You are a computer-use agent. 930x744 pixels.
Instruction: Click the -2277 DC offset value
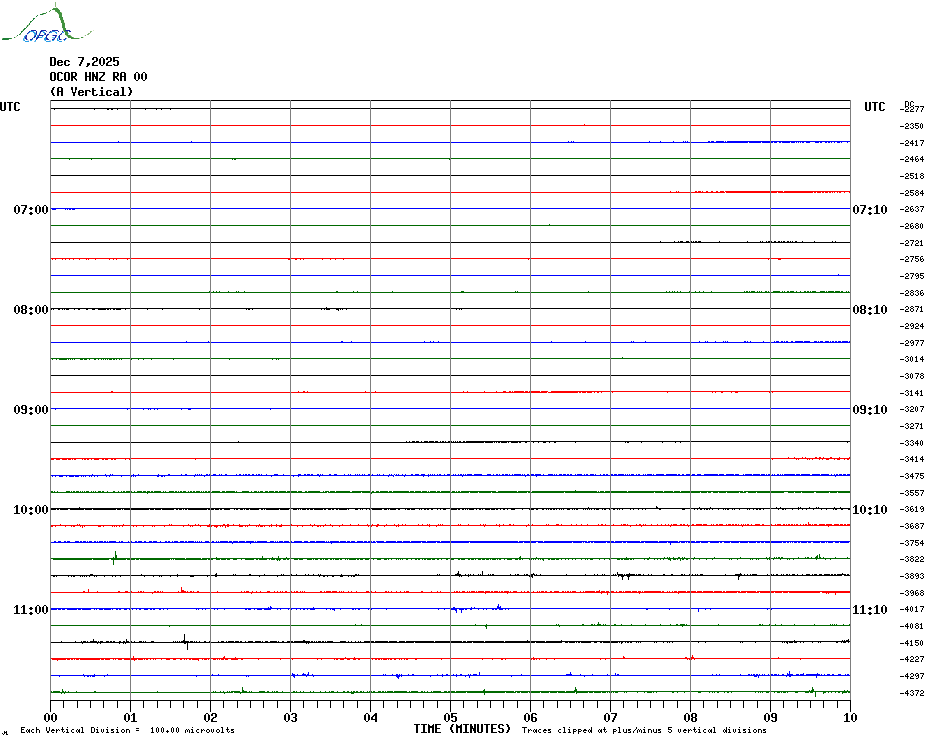pos(912,109)
